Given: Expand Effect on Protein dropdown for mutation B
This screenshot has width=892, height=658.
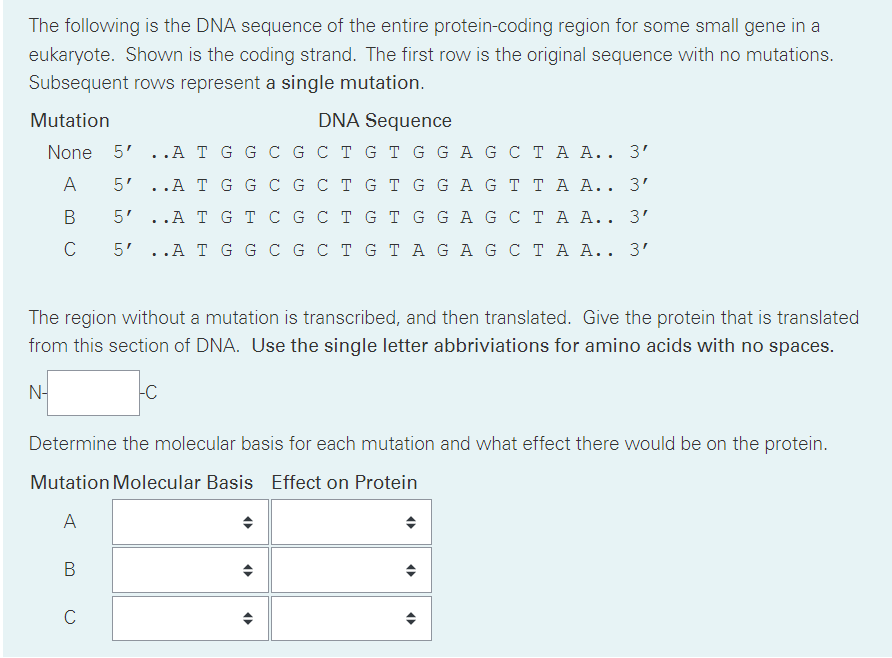Looking at the screenshot, I should point(351,570).
